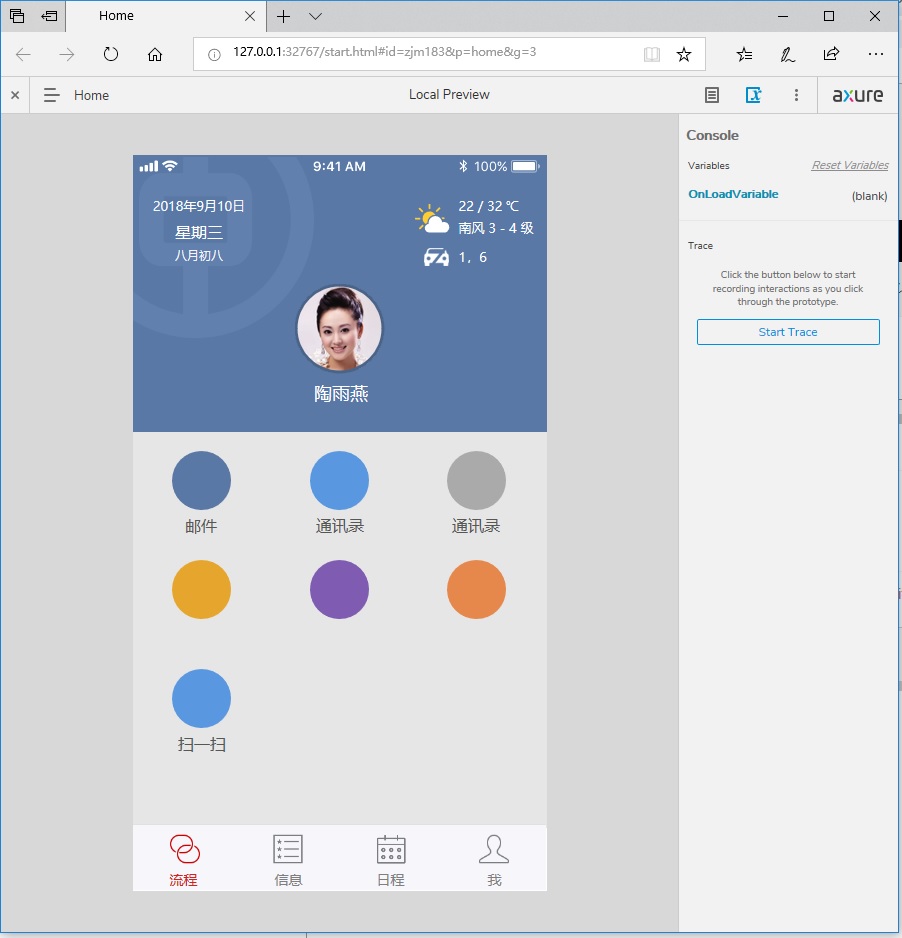902x938 pixels.
Task: Click the orange circle icon
Action: (476, 589)
